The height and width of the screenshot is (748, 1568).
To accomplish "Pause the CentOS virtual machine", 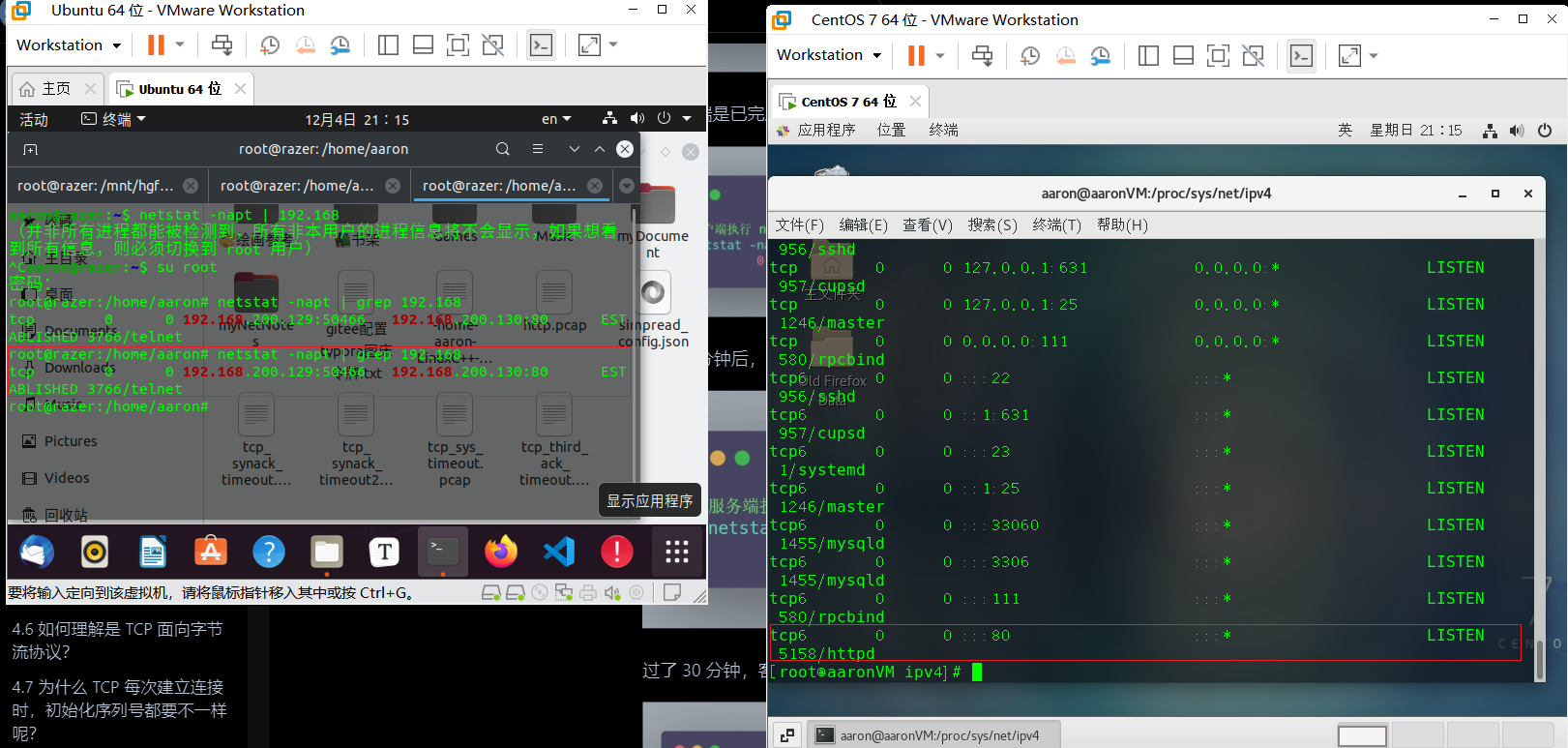I will tap(915, 55).
